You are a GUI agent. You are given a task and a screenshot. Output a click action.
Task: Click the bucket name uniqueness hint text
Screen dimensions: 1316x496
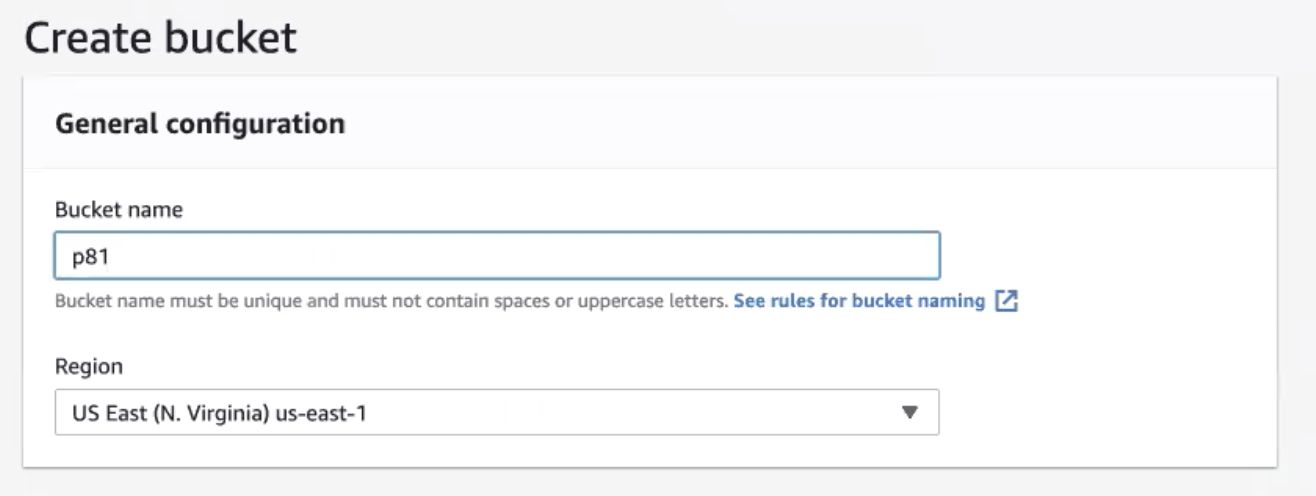392,301
